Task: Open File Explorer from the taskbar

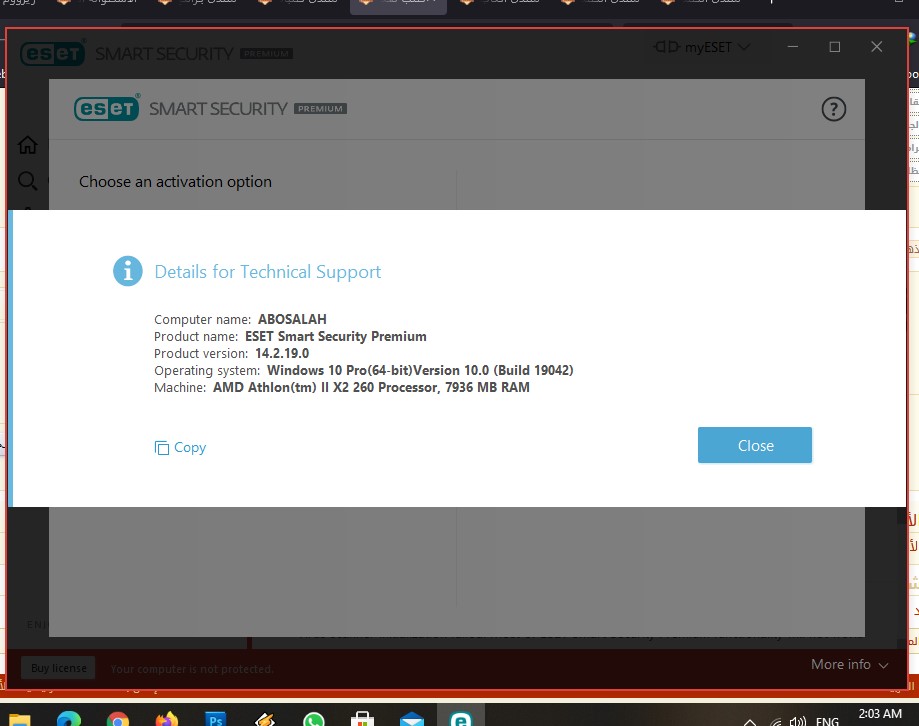Action: coord(19,720)
